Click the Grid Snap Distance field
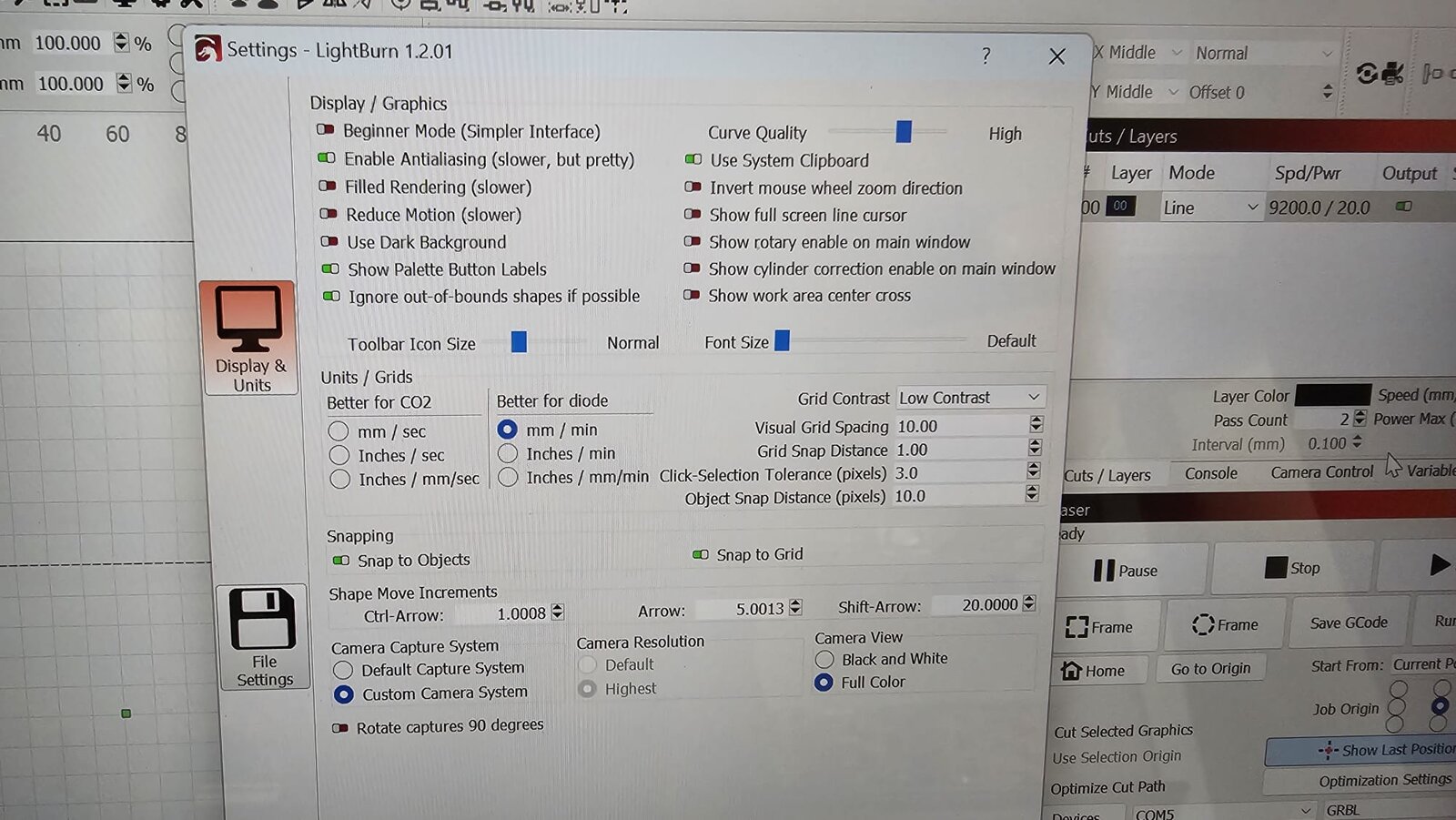This screenshot has height=820, width=1456. (x=961, y=450)
